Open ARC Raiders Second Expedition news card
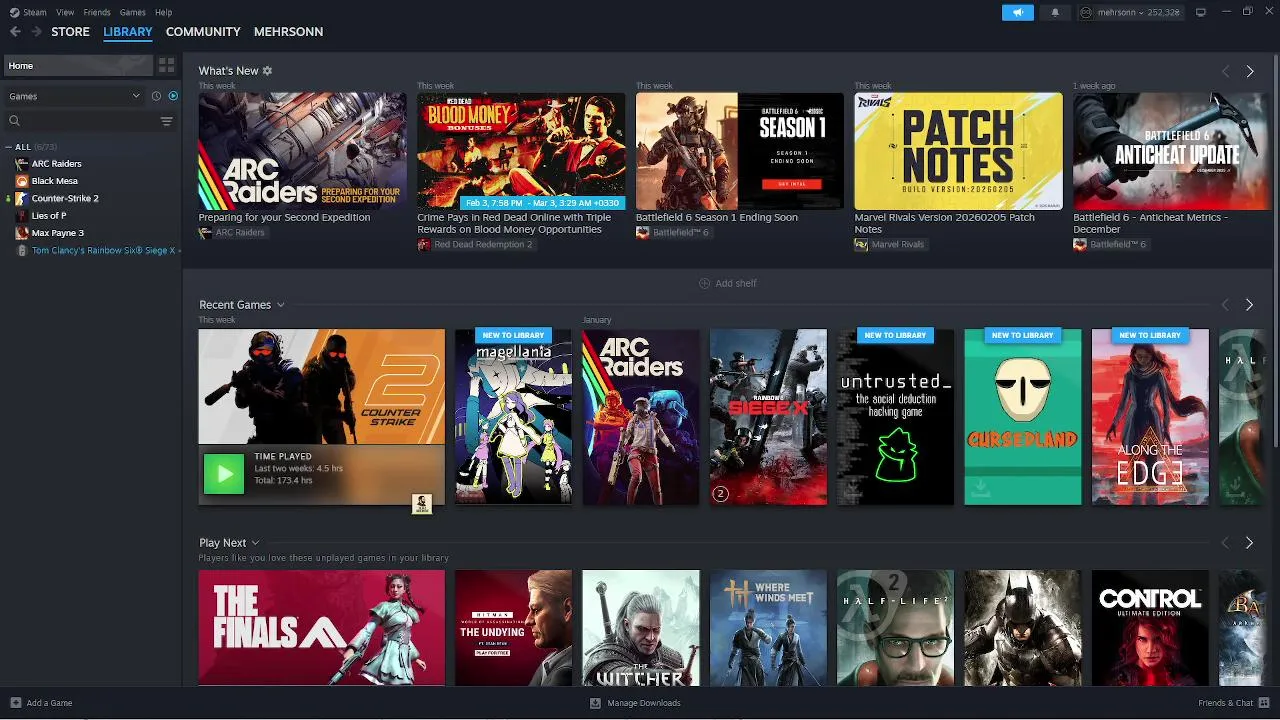The height and width of the screenshot is (720, 1280). pos(302,151)
